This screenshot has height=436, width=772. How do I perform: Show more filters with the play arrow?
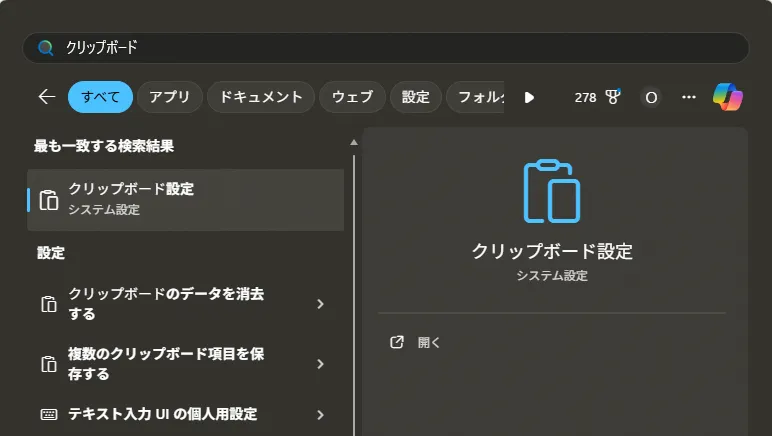pos(529,97)
